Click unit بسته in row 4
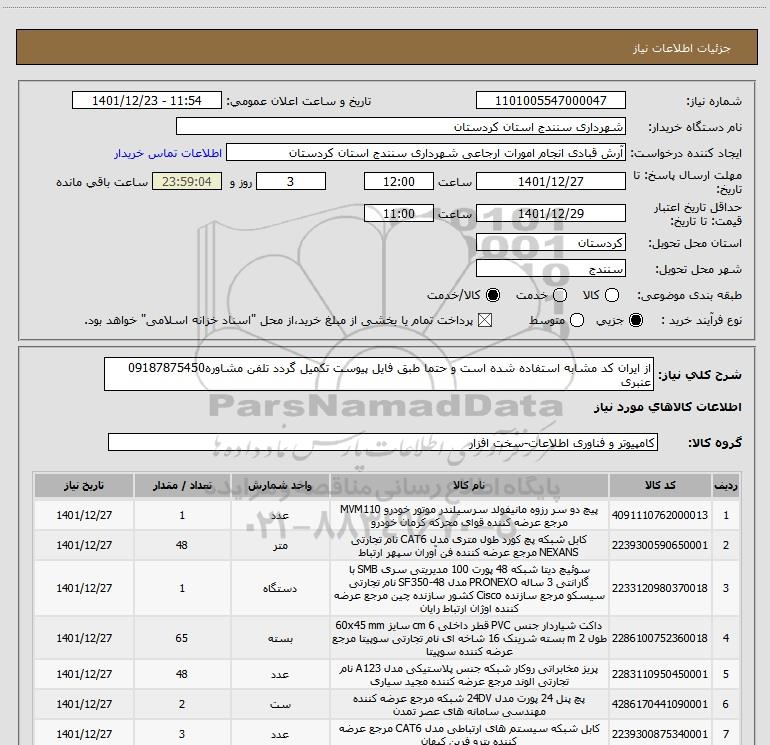The height and width of the screenshot is (745, 770). [280, 638]
